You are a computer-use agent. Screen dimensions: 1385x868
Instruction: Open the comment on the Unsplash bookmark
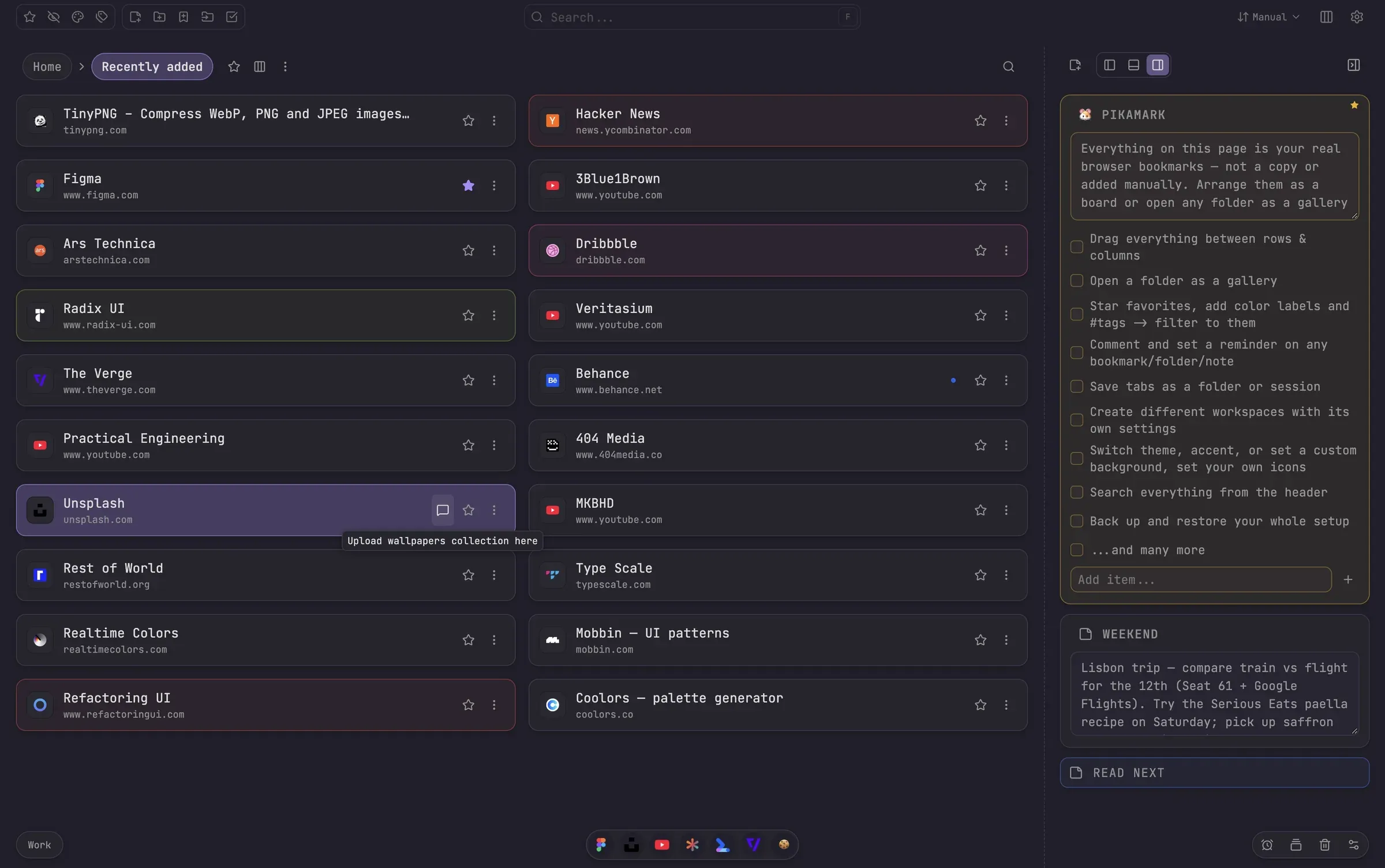point(443,510)
